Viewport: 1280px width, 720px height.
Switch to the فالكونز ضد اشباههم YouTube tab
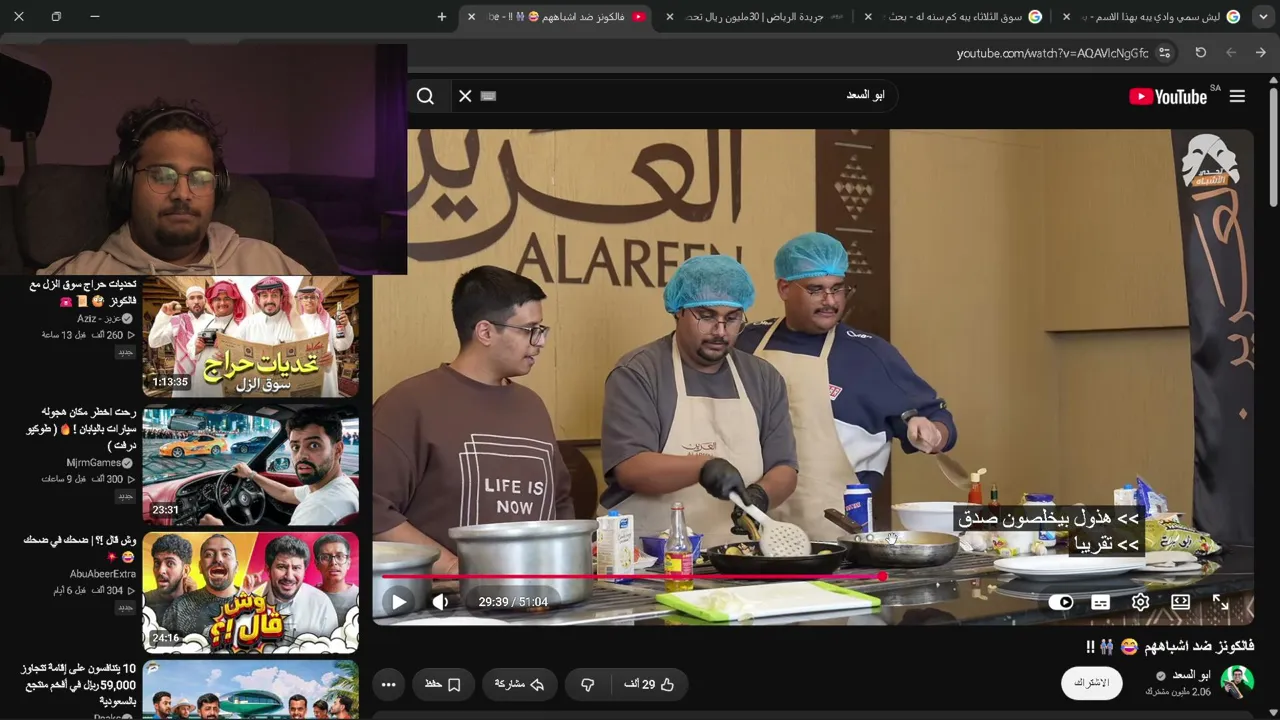click(556, 17)
